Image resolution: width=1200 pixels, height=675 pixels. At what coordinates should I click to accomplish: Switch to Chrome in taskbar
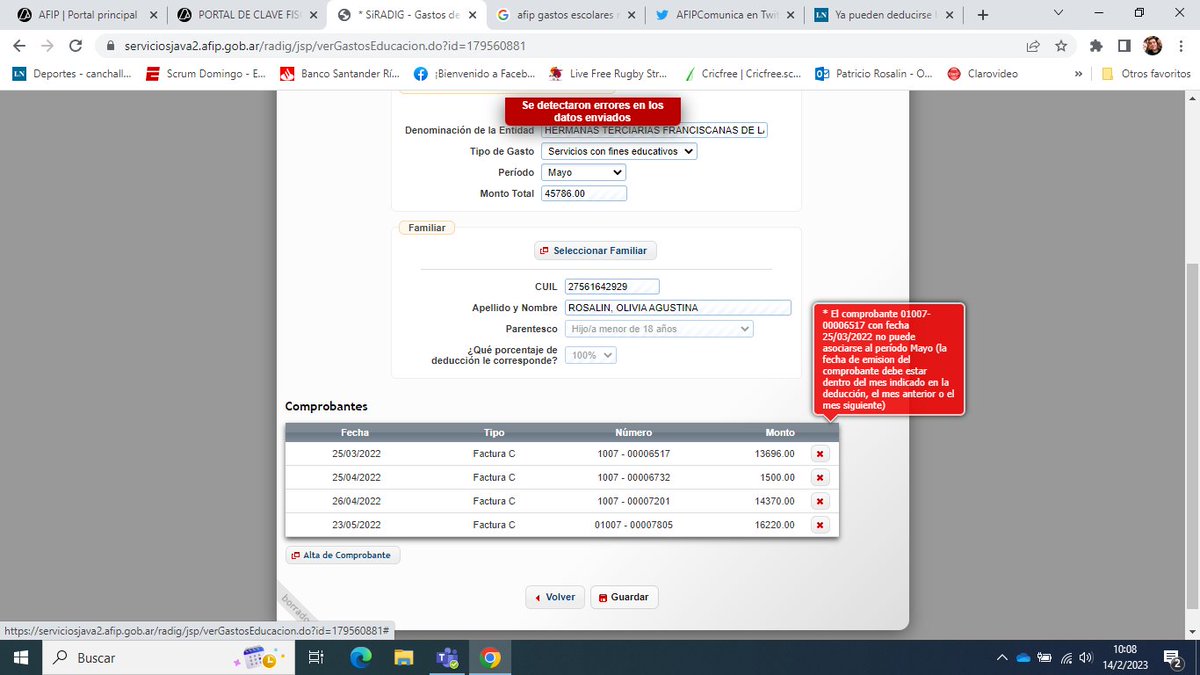click(489, 657)
